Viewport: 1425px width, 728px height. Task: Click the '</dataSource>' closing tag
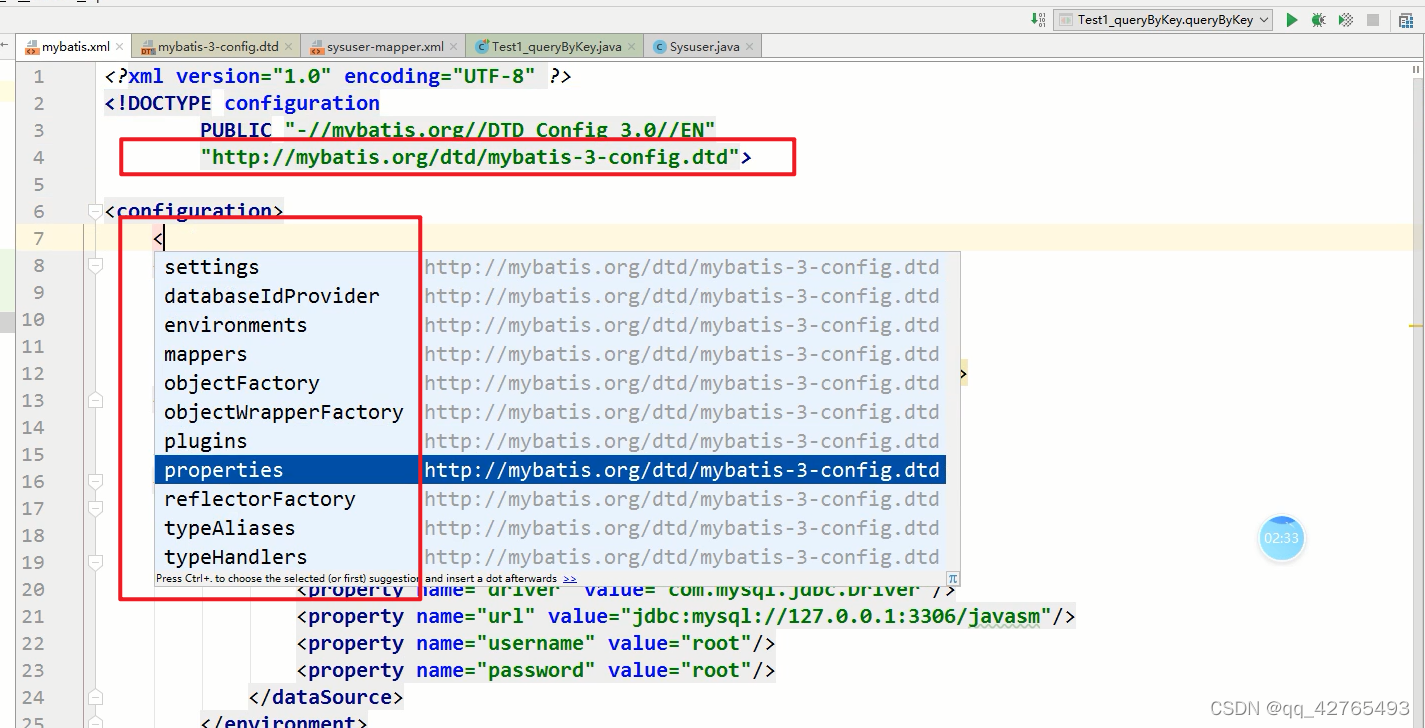tap(326, 697)
